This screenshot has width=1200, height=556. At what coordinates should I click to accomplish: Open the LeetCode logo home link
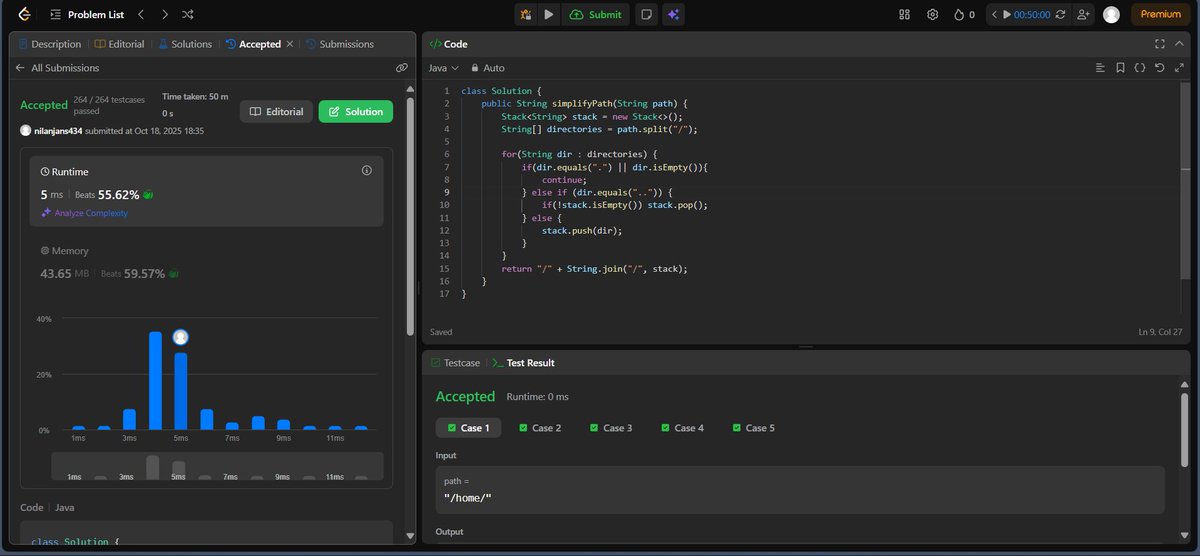(x=24, y=15)
